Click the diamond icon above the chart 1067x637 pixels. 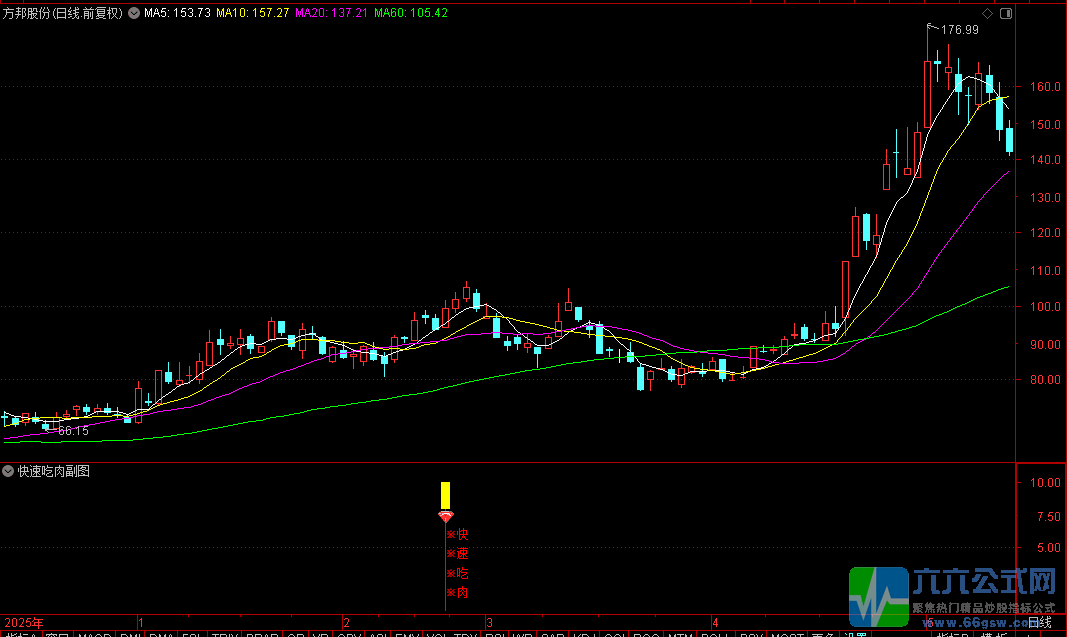point(987,14)
